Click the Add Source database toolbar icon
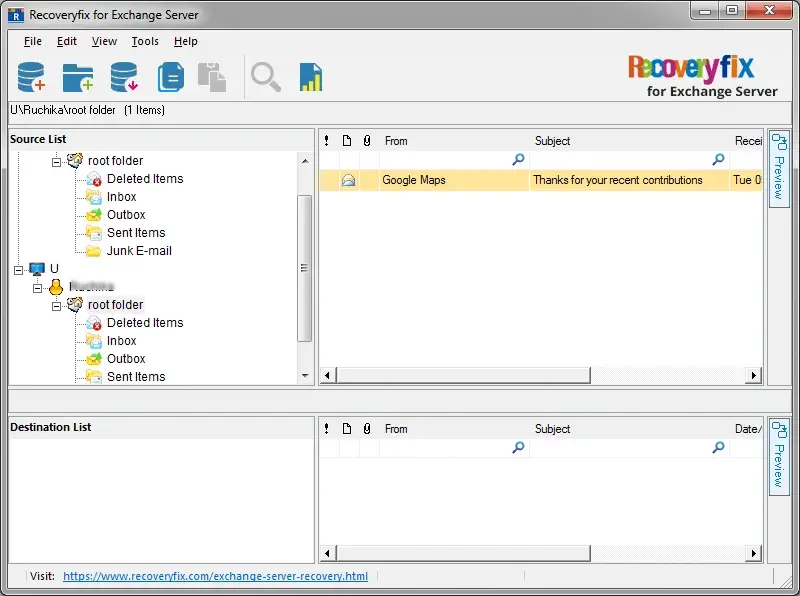The image size is (800, 596). click(31, 77)
